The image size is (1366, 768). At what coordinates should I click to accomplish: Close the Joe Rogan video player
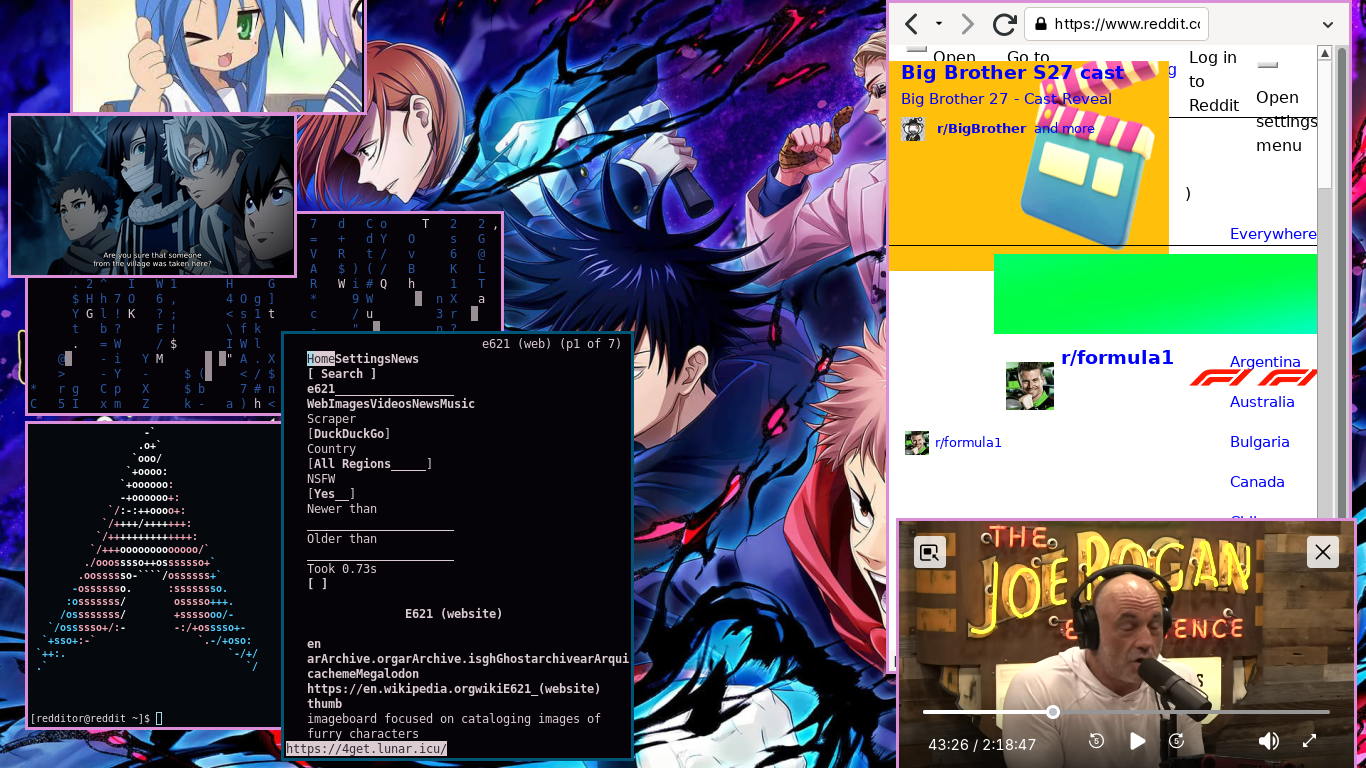(x=1323, y=552)
